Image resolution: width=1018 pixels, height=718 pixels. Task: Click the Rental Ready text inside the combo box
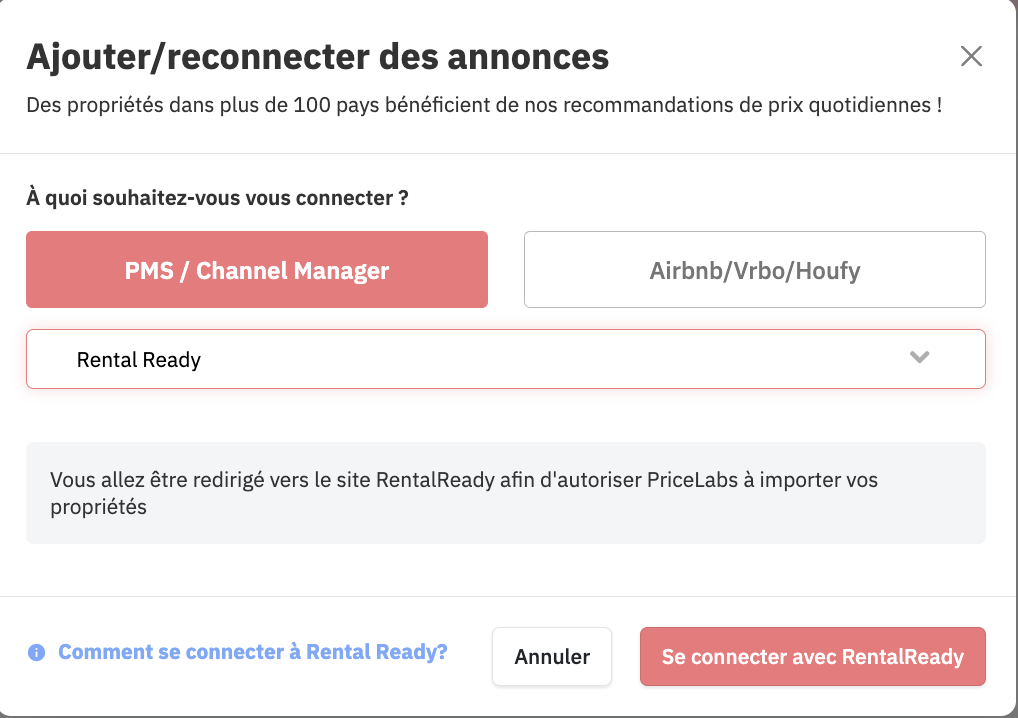(139, 360)
